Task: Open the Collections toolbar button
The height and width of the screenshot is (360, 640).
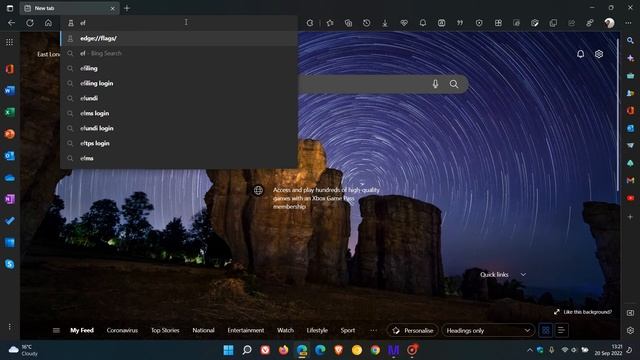Action: click(348, 23)
